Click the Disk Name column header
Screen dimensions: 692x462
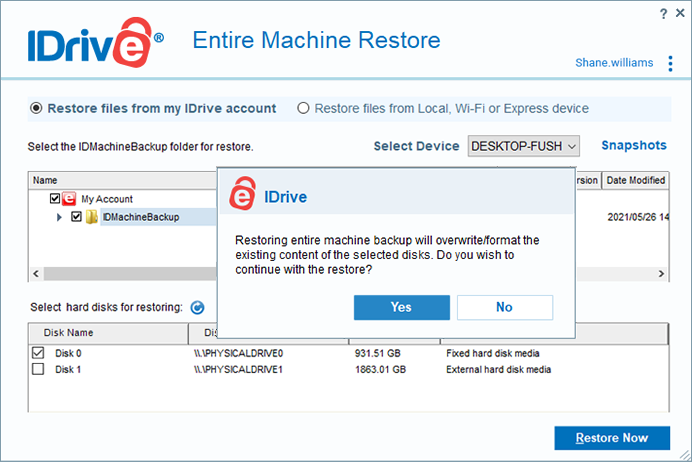108,333
